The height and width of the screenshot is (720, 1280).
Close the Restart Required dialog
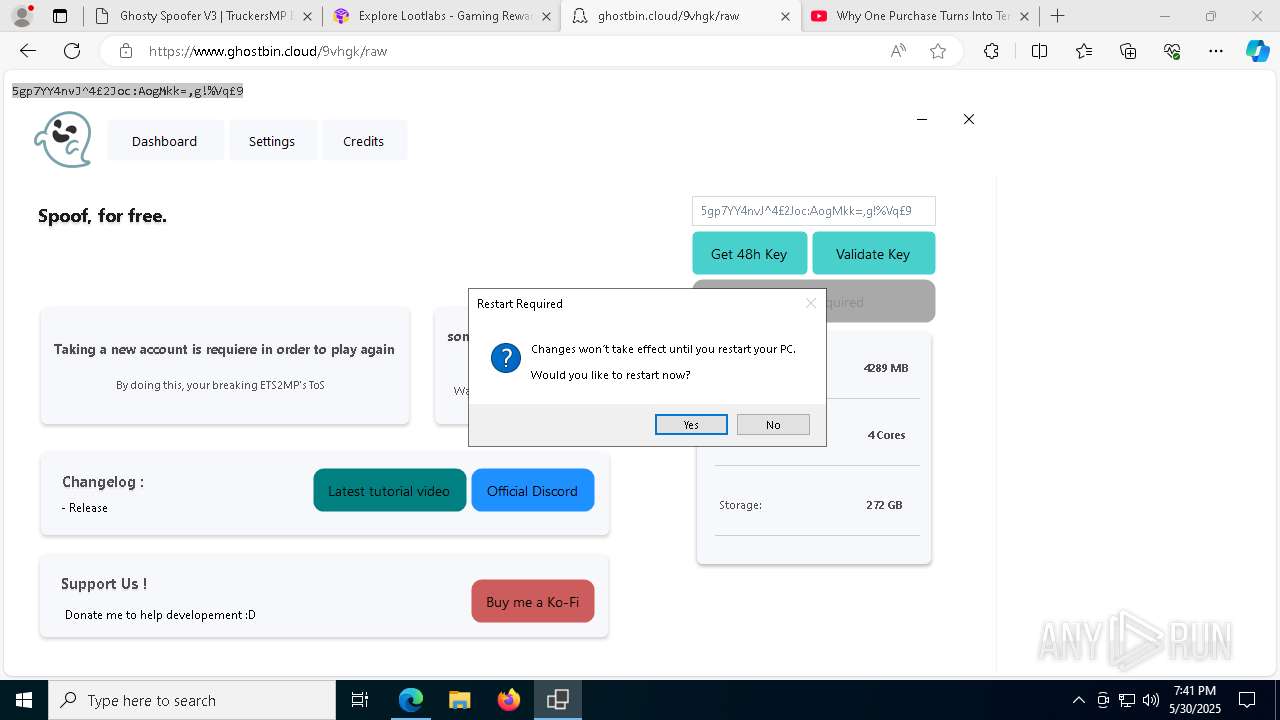(811, 303)
